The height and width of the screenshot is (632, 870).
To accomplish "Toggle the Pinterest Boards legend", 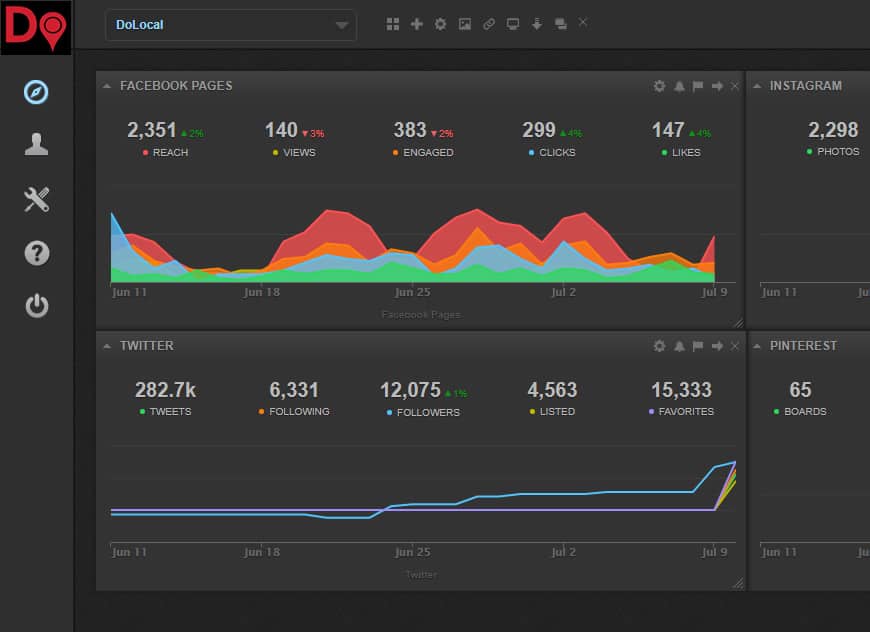I will (800, 412).
